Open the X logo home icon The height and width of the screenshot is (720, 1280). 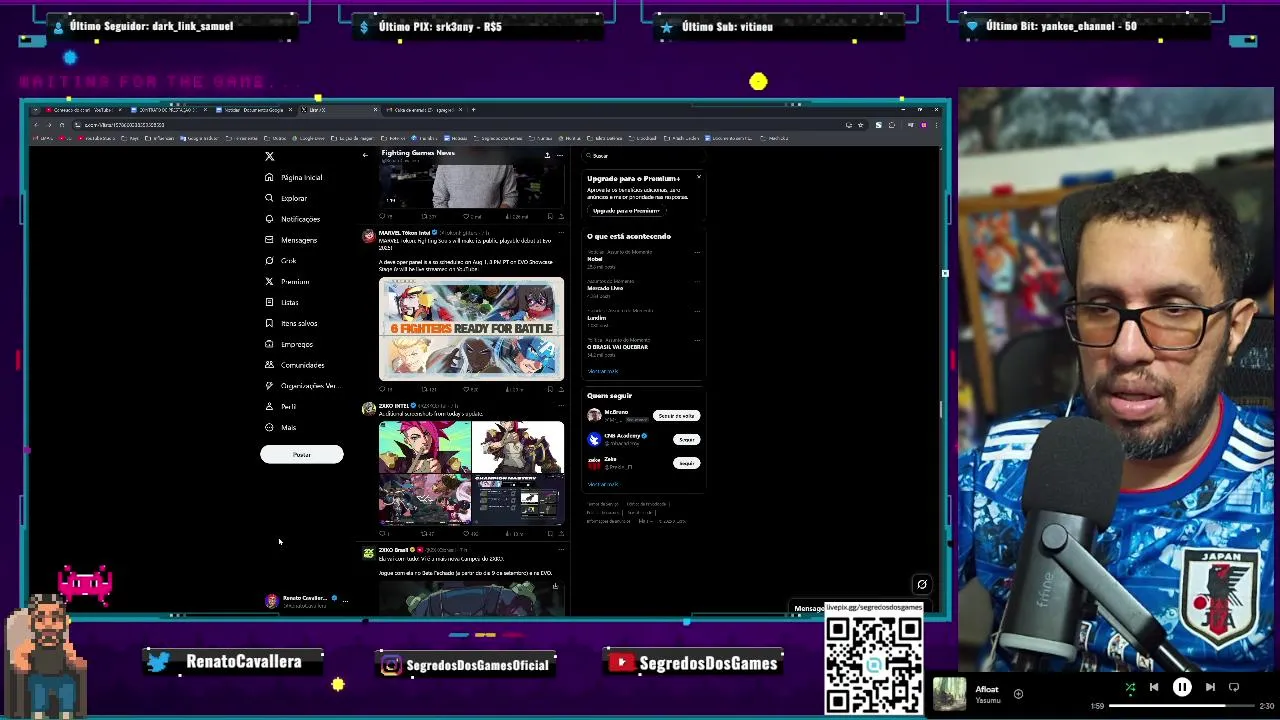point(269,156)
